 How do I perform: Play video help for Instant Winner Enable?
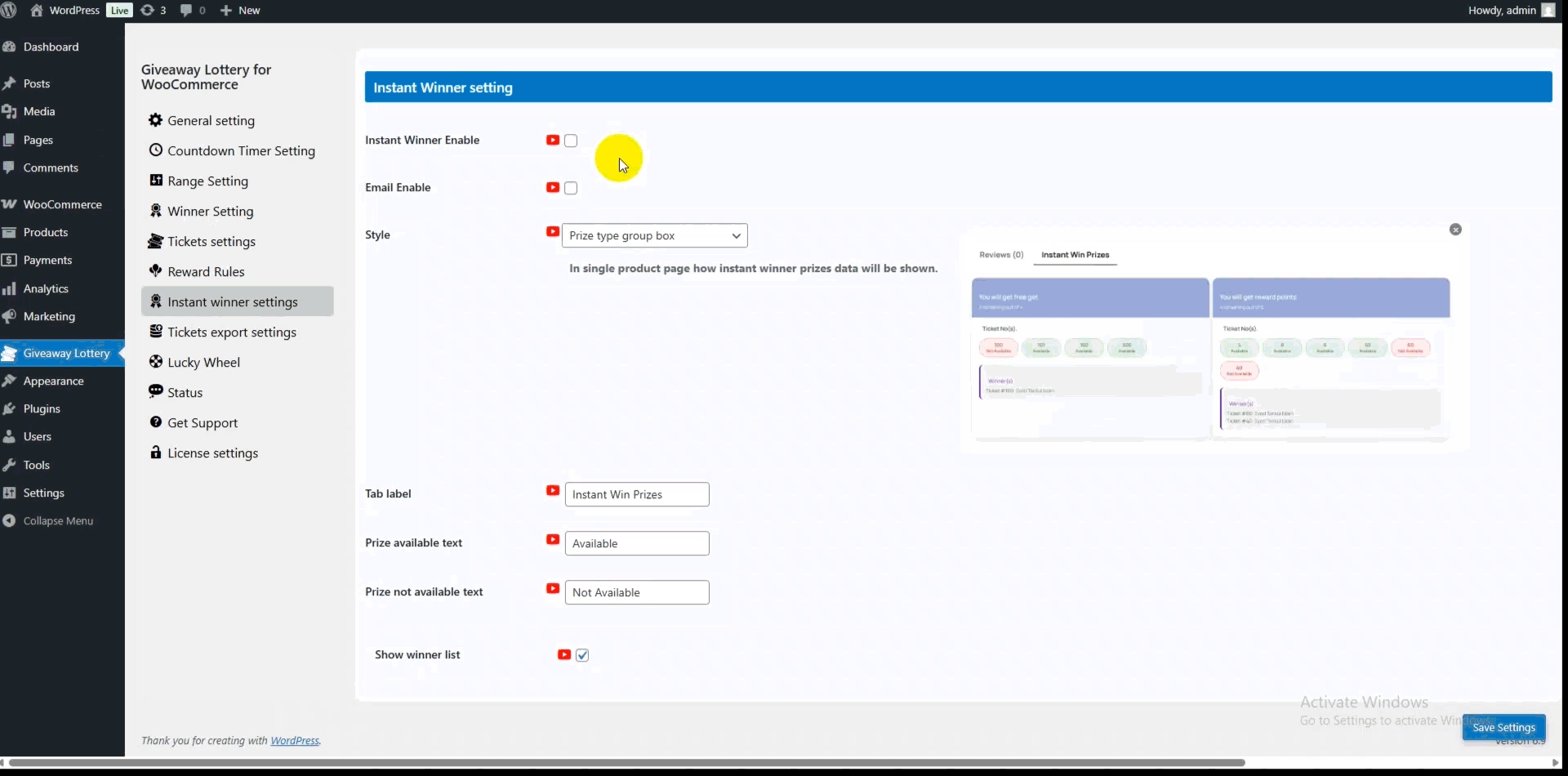pyautogui.click(x=553, y=140)
